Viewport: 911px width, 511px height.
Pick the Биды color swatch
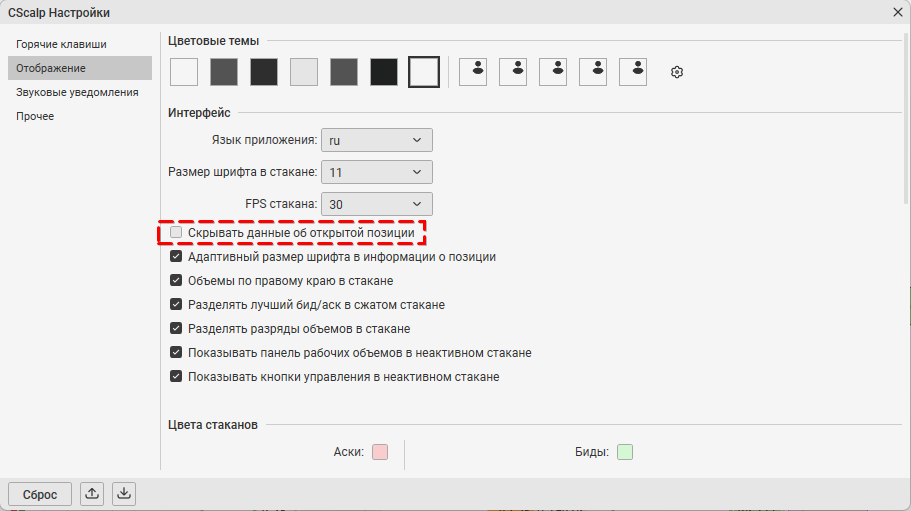(625, 452)
